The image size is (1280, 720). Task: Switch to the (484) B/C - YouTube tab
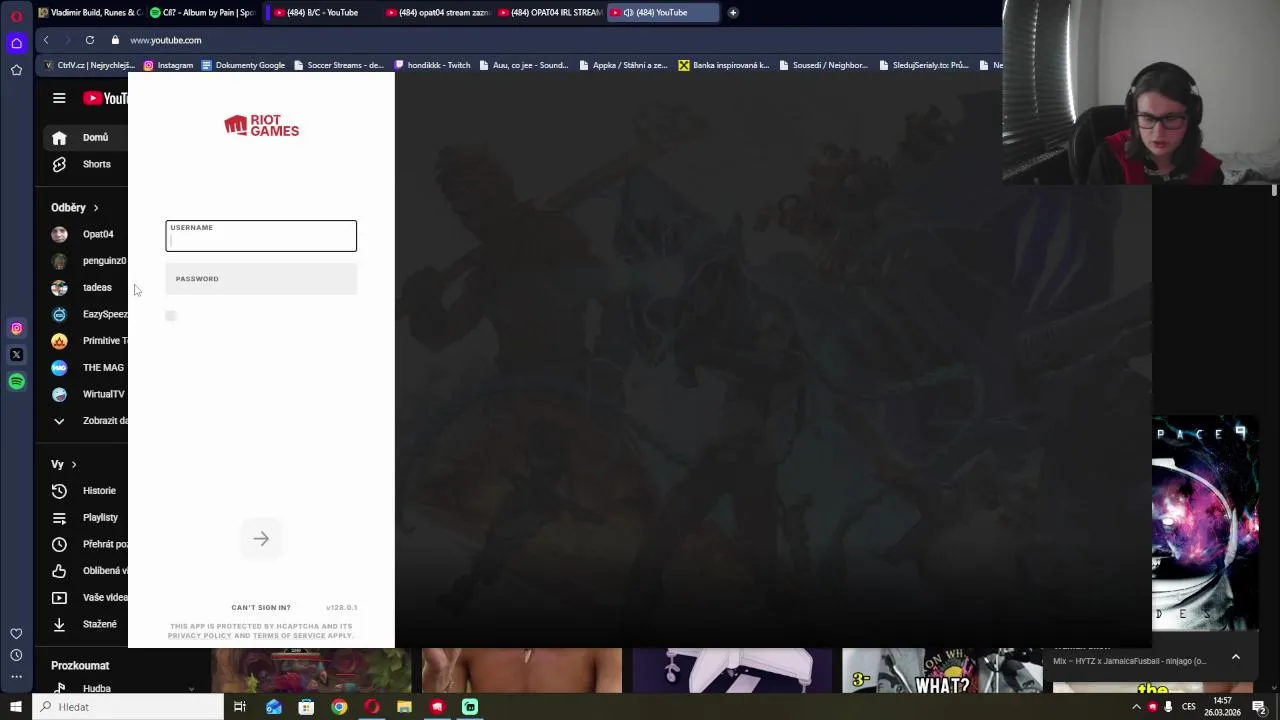point(322,13)
